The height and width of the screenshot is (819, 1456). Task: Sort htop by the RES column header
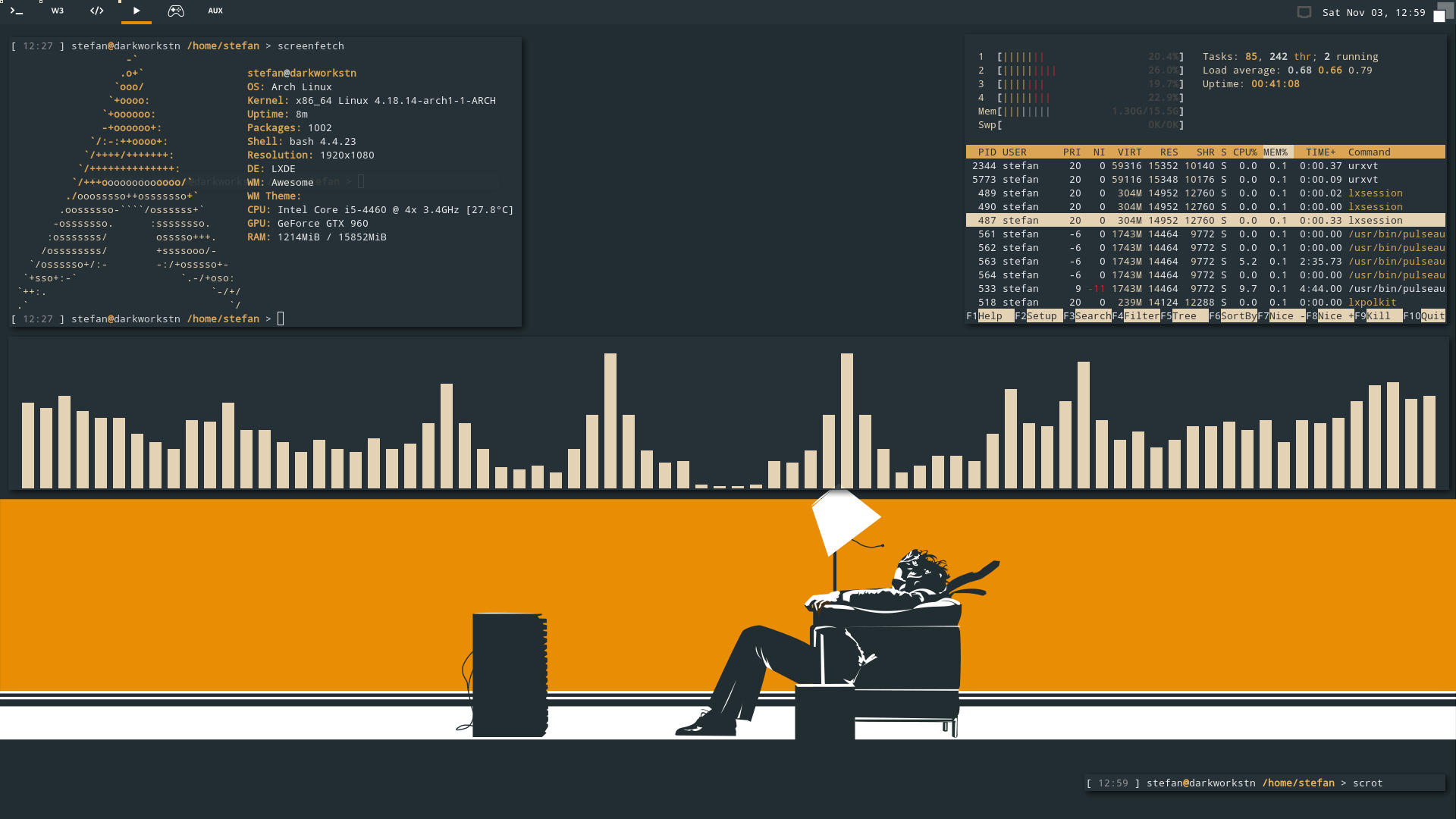(x=1169, y=152)
